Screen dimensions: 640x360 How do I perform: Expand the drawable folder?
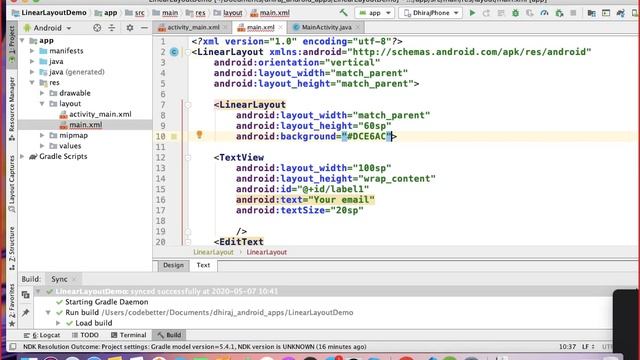[42, 93]
